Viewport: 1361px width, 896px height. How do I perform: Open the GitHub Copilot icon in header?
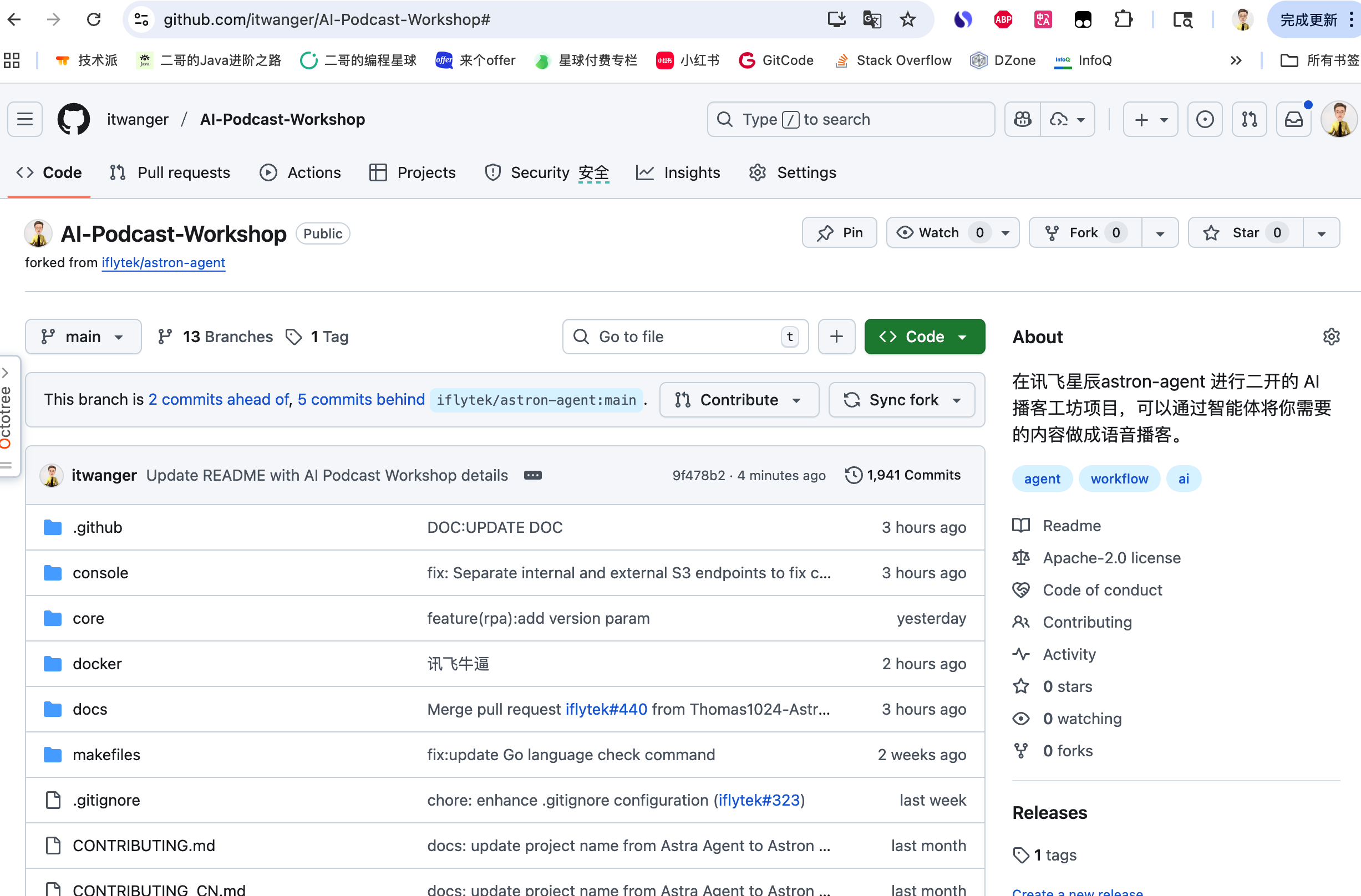pyautogui.click(x=1023, y=120)
